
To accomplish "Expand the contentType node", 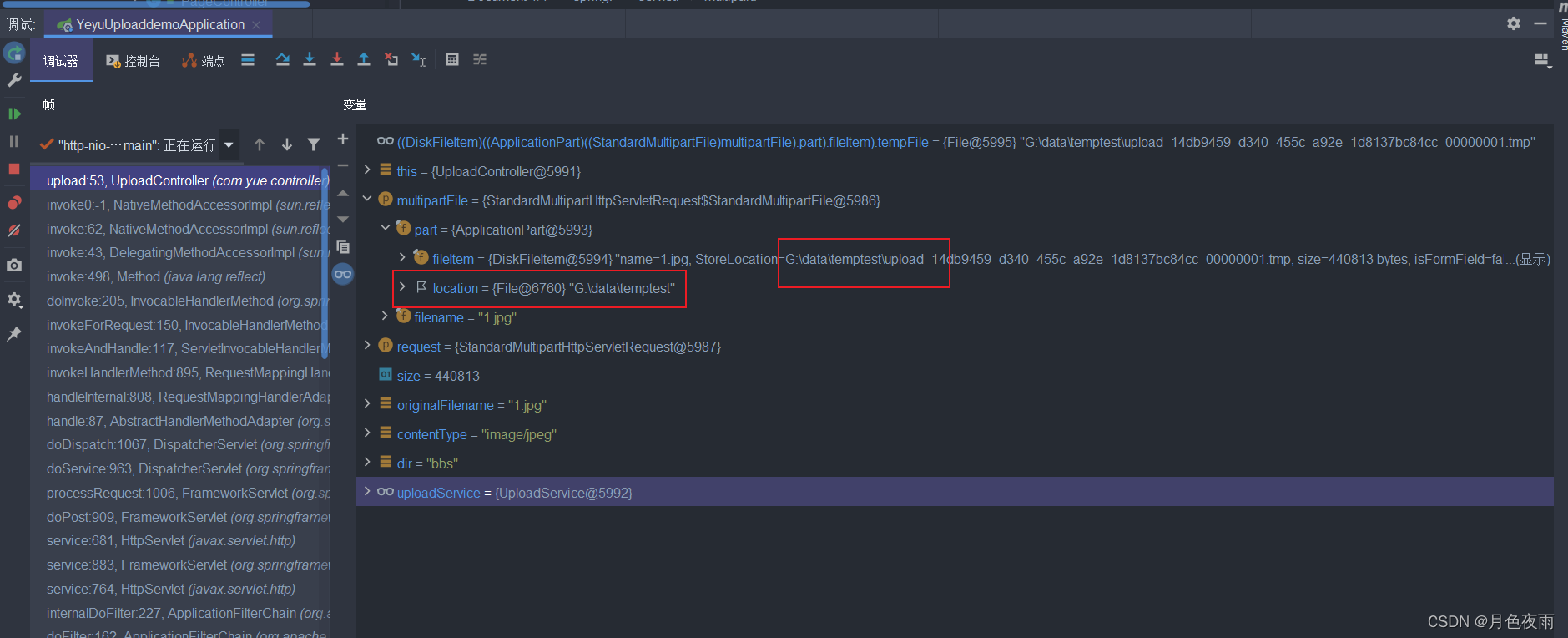I will [368, 433].
